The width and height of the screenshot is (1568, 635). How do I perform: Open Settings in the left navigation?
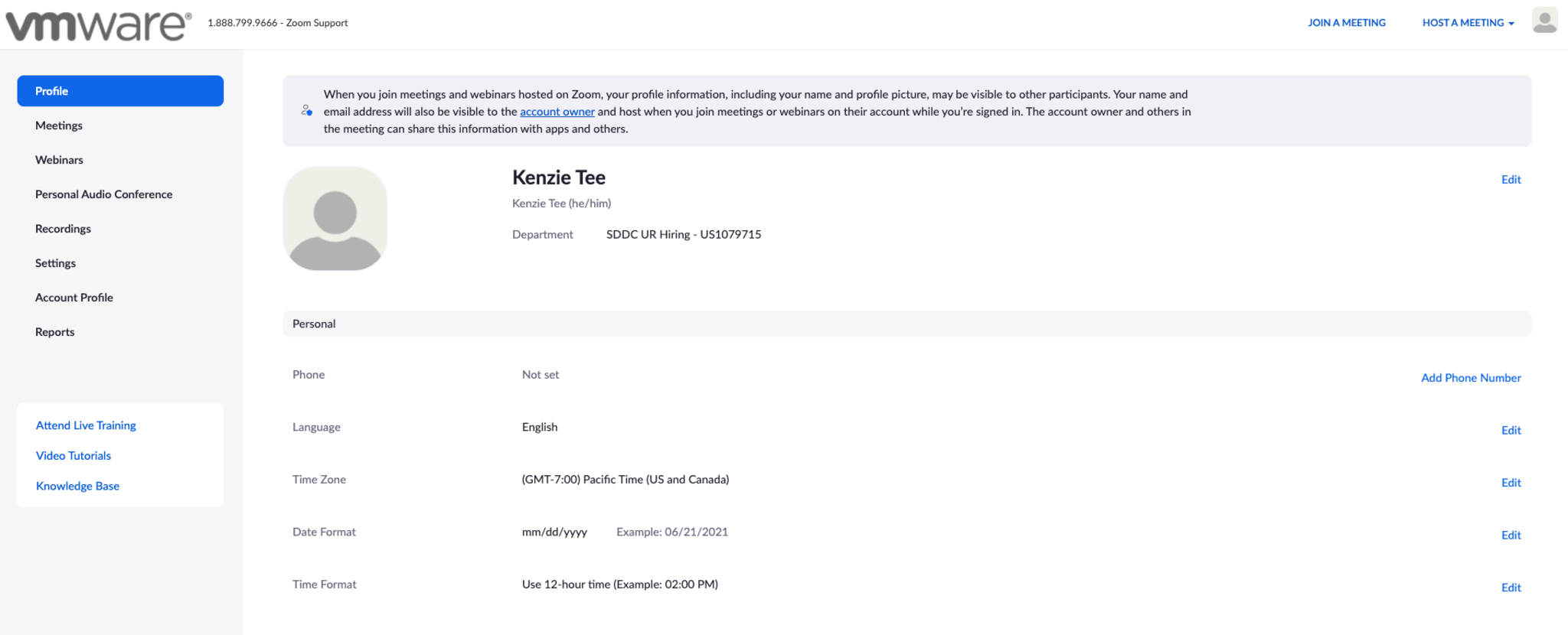(x=55, y=263)
